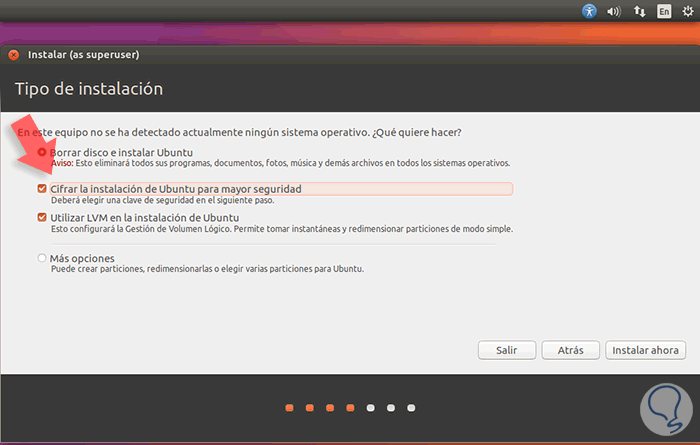Click the Instalar ahora button
Image resolution: width=700 pixels, height=445 pixels.
[x=646, y=350]
